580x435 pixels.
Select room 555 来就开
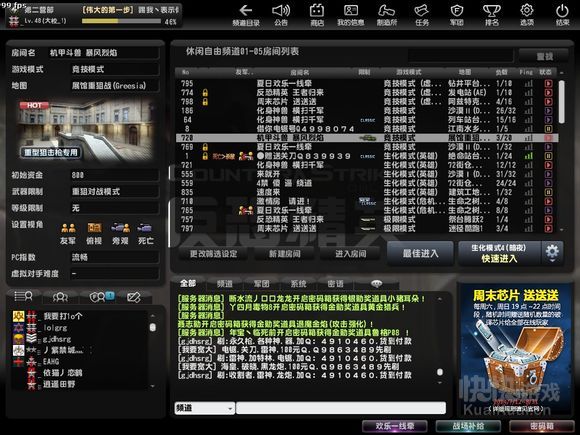(x=367, y=174)
